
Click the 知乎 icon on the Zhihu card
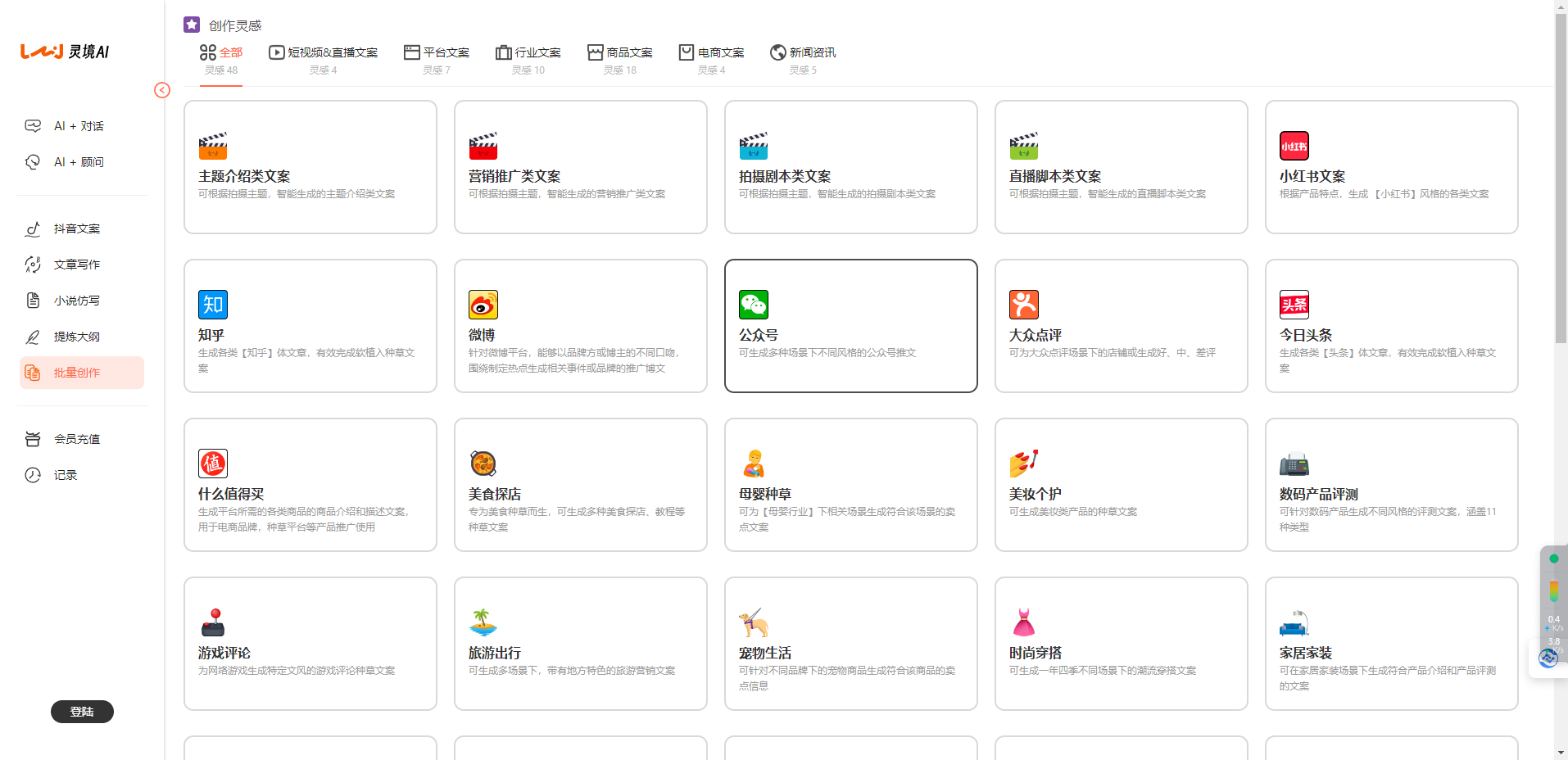click(212, 304)
